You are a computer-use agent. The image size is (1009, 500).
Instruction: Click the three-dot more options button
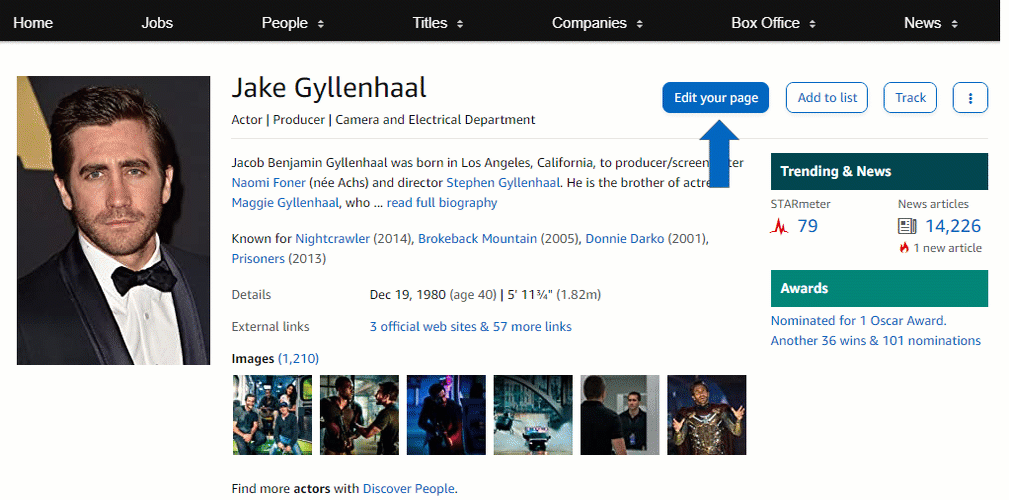970,98
